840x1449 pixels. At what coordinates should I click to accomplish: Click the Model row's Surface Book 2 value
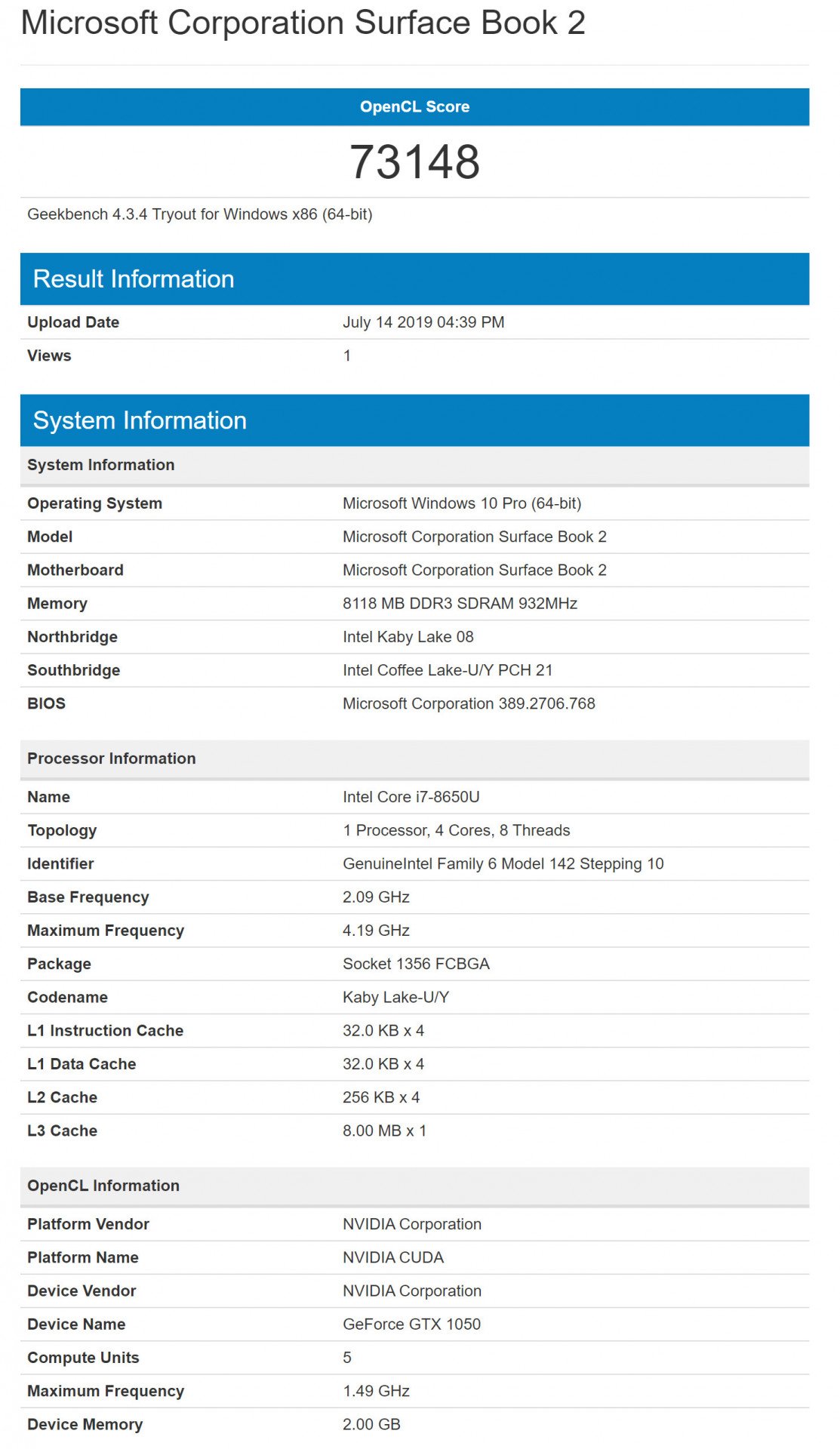[475, 537]
